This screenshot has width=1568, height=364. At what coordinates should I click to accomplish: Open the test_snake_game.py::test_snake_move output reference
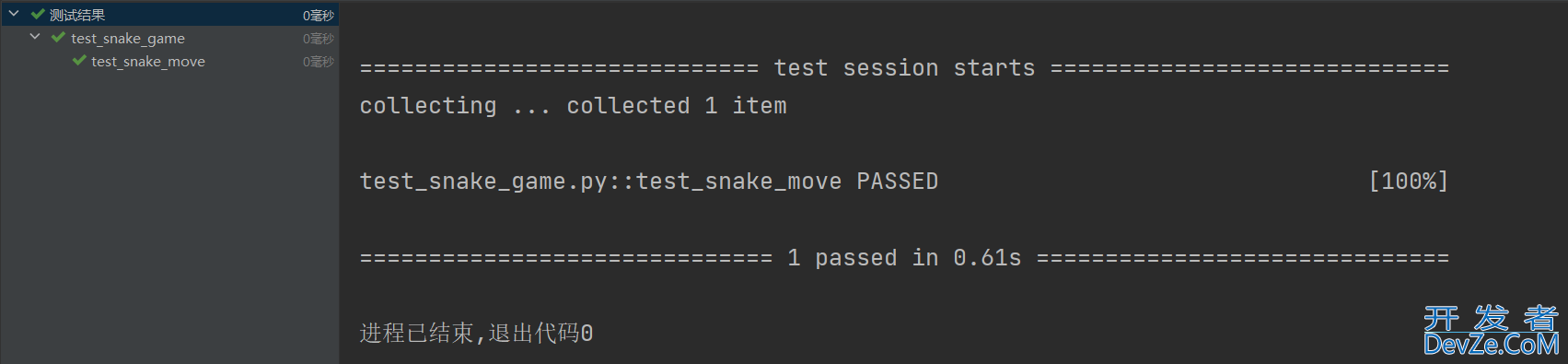click(x=600, y=182)
